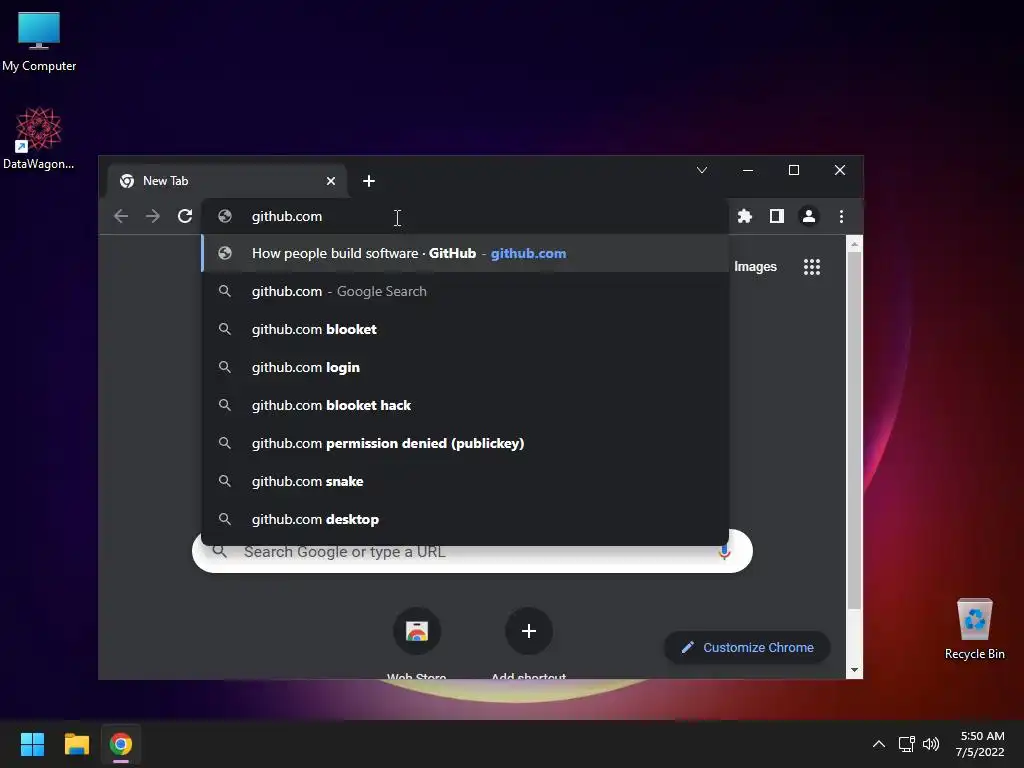Screen dimensions: 1024x768
Task: Open the Recycle Bin desktop icon
Action: click(x=974, y=629)
